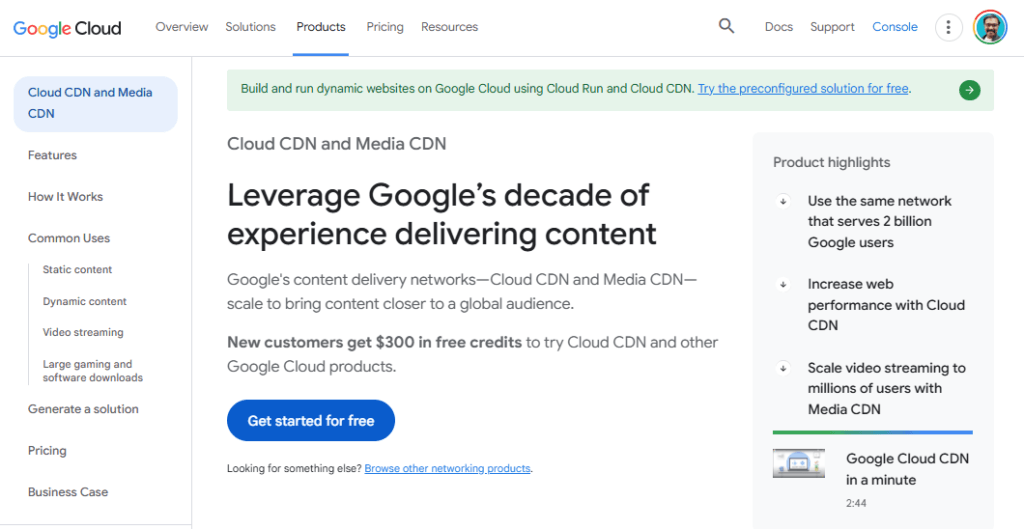Click the 'Product highlights' heading
This screenshot has width=1024, height=529.
click(831, 162)
